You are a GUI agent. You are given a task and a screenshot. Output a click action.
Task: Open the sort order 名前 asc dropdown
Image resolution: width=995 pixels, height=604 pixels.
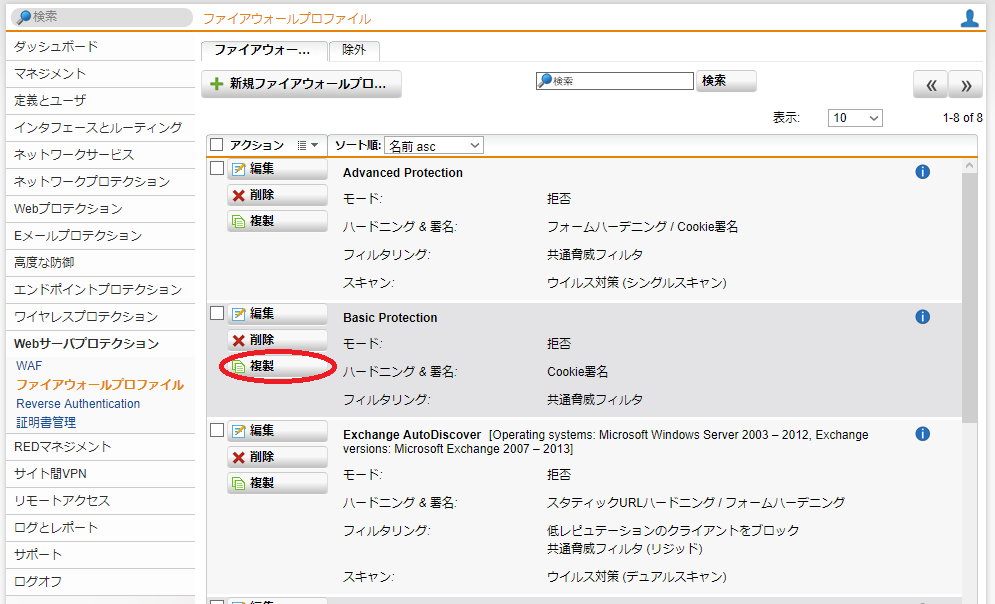tap(434, 145)
